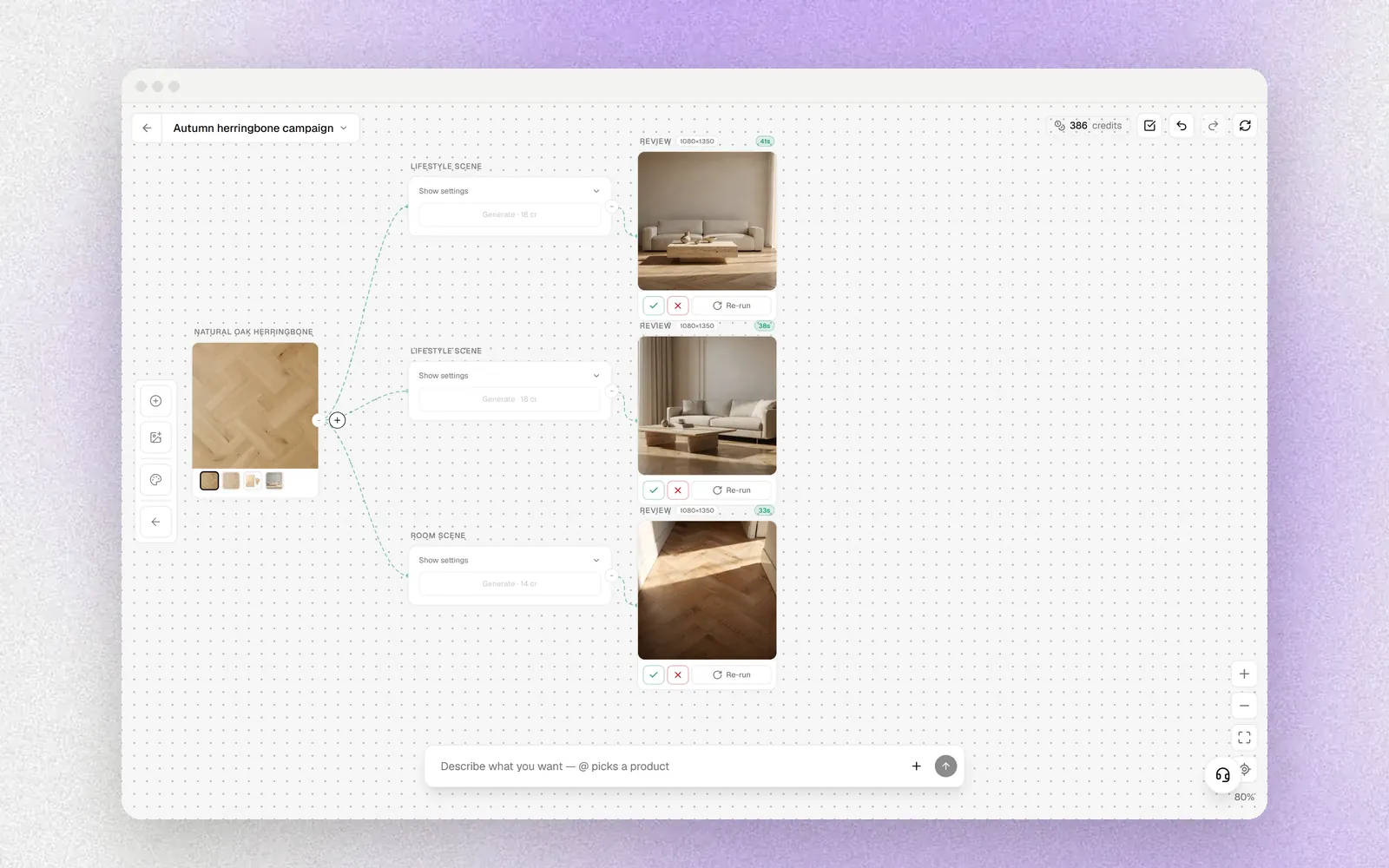The image size is (1389, 868).
Task: Open the palette tool in left sidebar
Action: (x=156, y=480)
